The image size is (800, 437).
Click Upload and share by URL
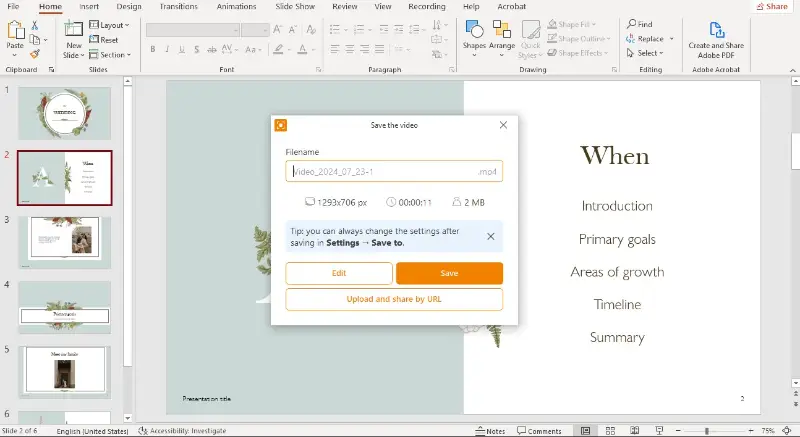pyautogui.click(x=394, y=299)
